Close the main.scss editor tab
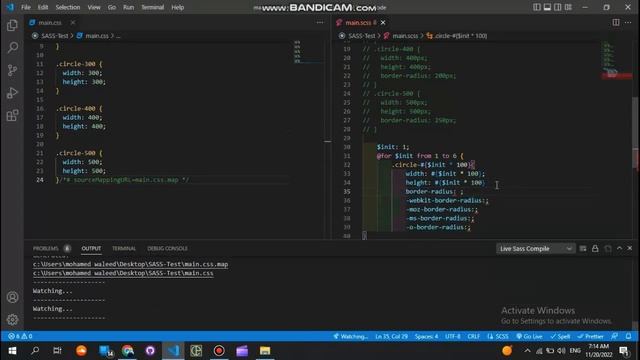640x360 pixels. coord(383,22)
